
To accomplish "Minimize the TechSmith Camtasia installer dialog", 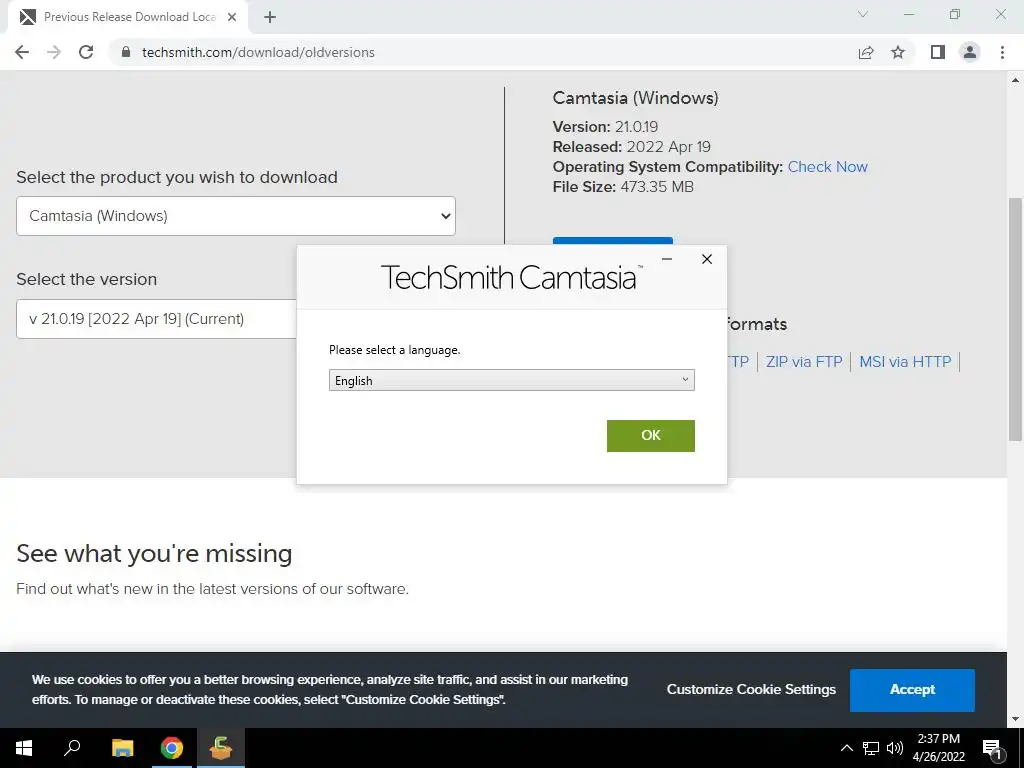I will pyautogui.click(x=667, y=259).
